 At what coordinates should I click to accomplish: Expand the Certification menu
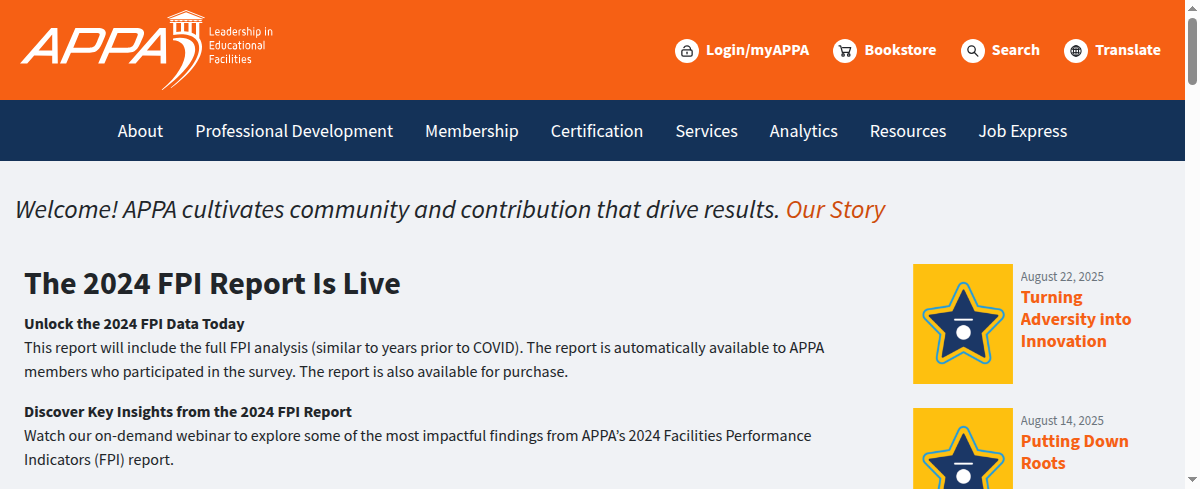[597, 131]
